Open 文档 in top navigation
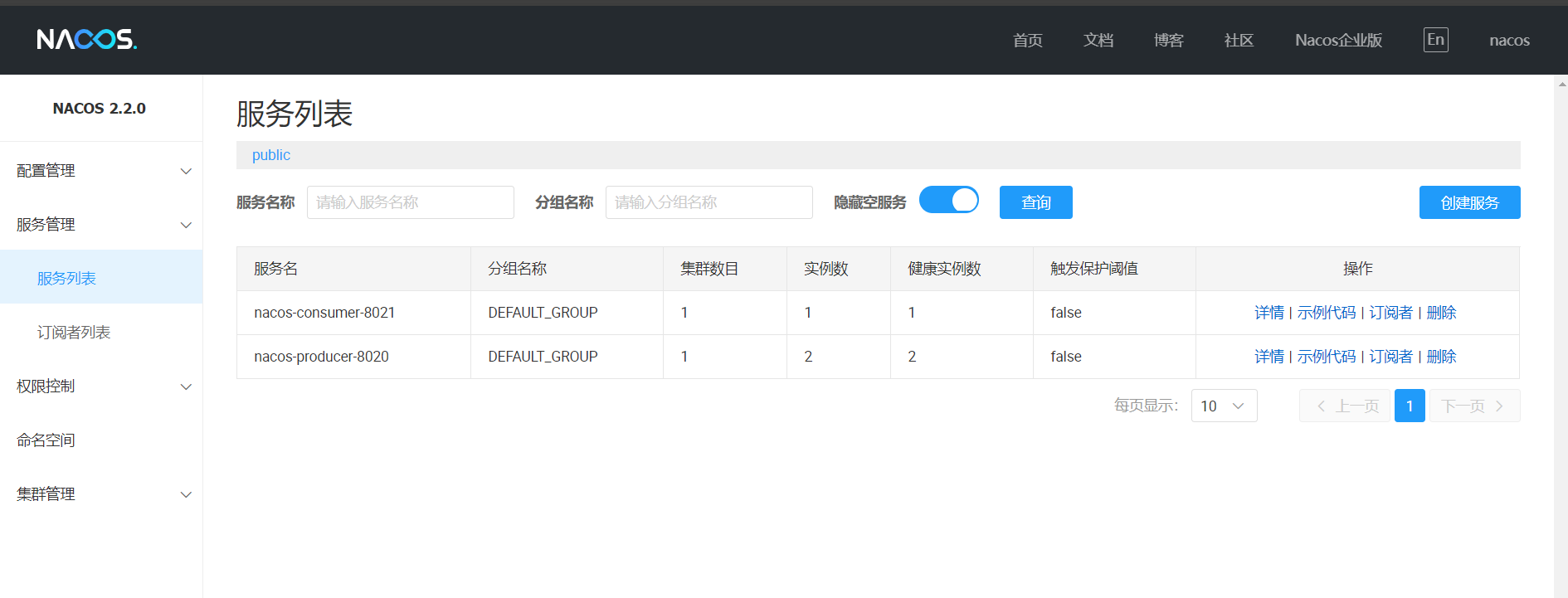Viewport: 1568px width, 598px height. click(1098, 40)
